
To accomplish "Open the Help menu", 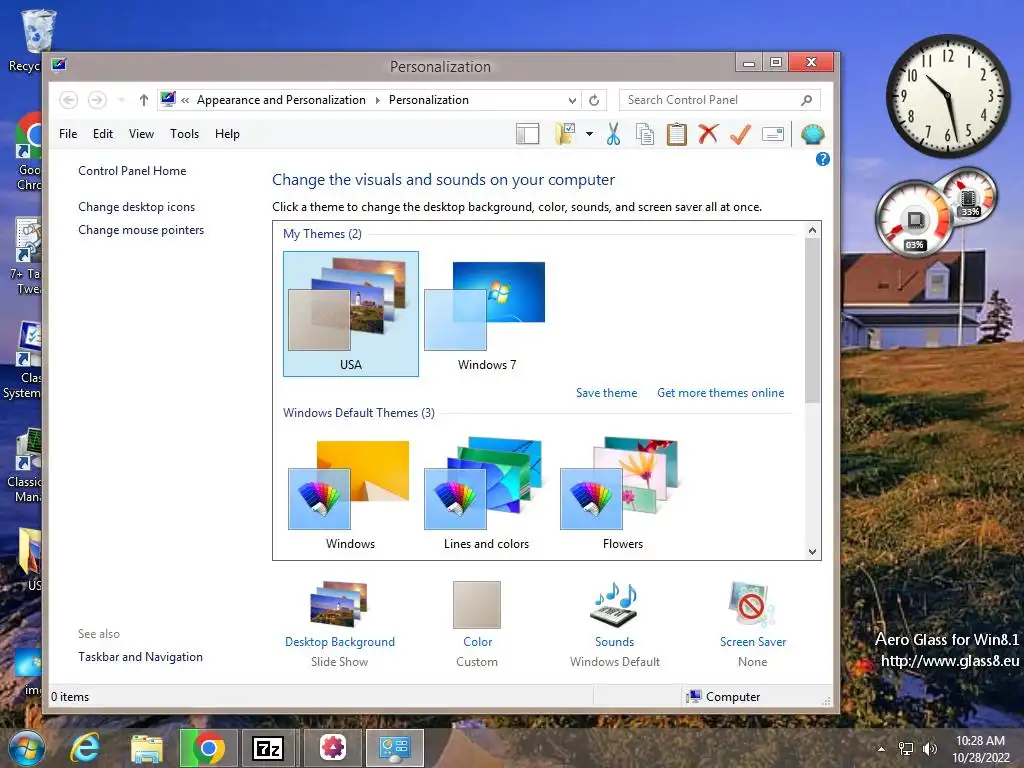I will (x=227, y=134).
